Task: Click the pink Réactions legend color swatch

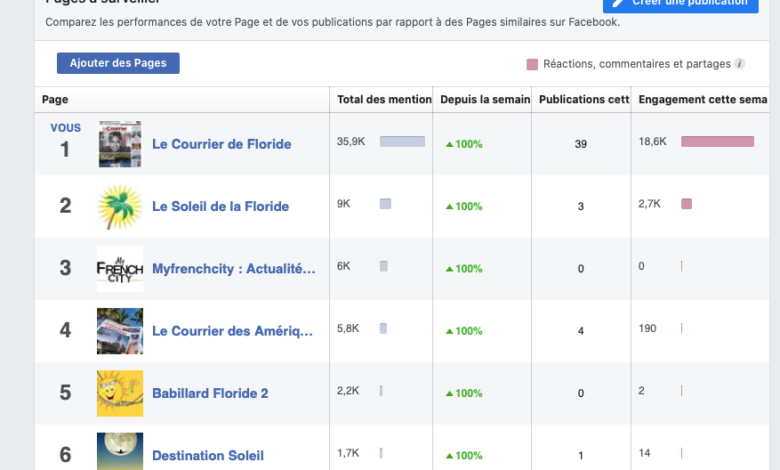Action: point(532,64)
